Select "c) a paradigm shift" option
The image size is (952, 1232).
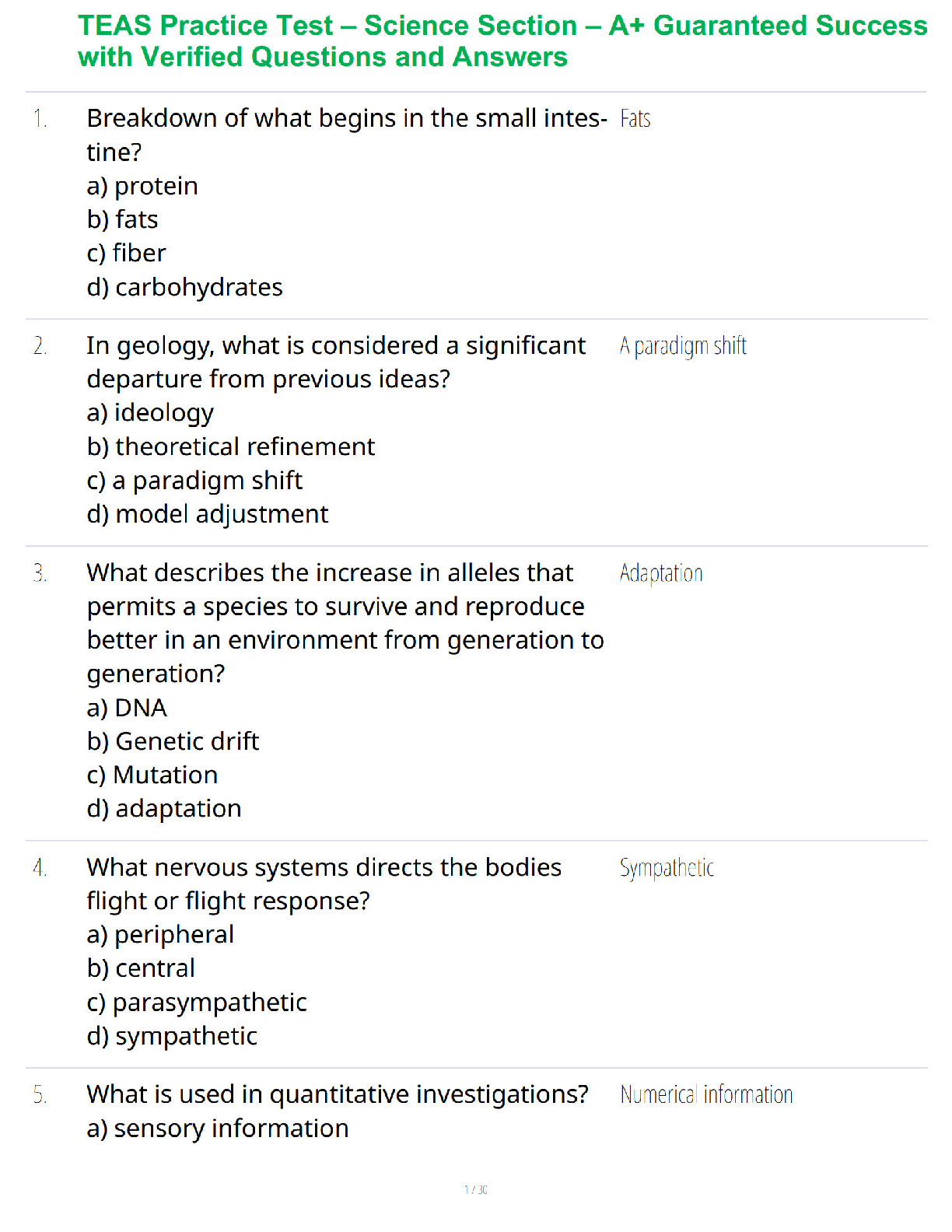194,481
